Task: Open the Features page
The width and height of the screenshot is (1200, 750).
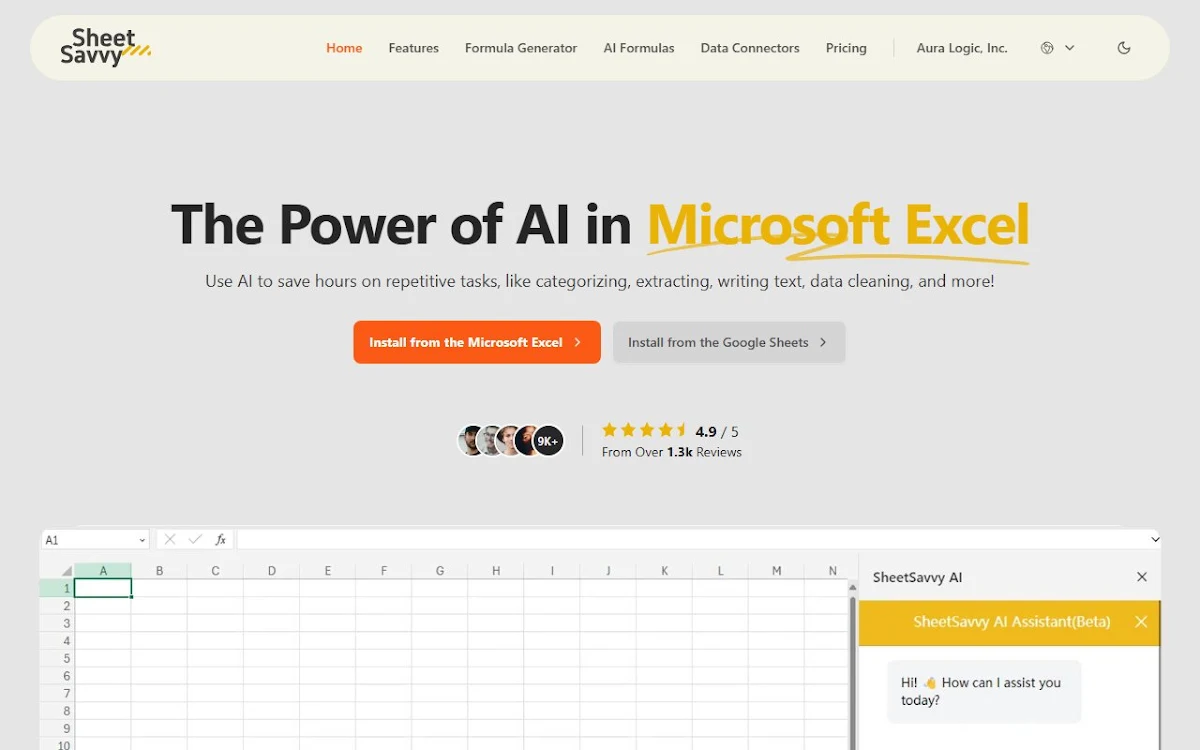Action: tap(414, 48)
